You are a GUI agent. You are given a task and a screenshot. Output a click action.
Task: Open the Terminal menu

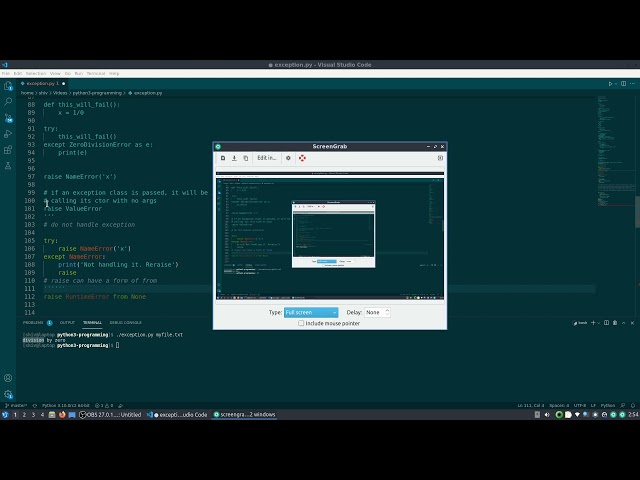click(x=96, y=73)
